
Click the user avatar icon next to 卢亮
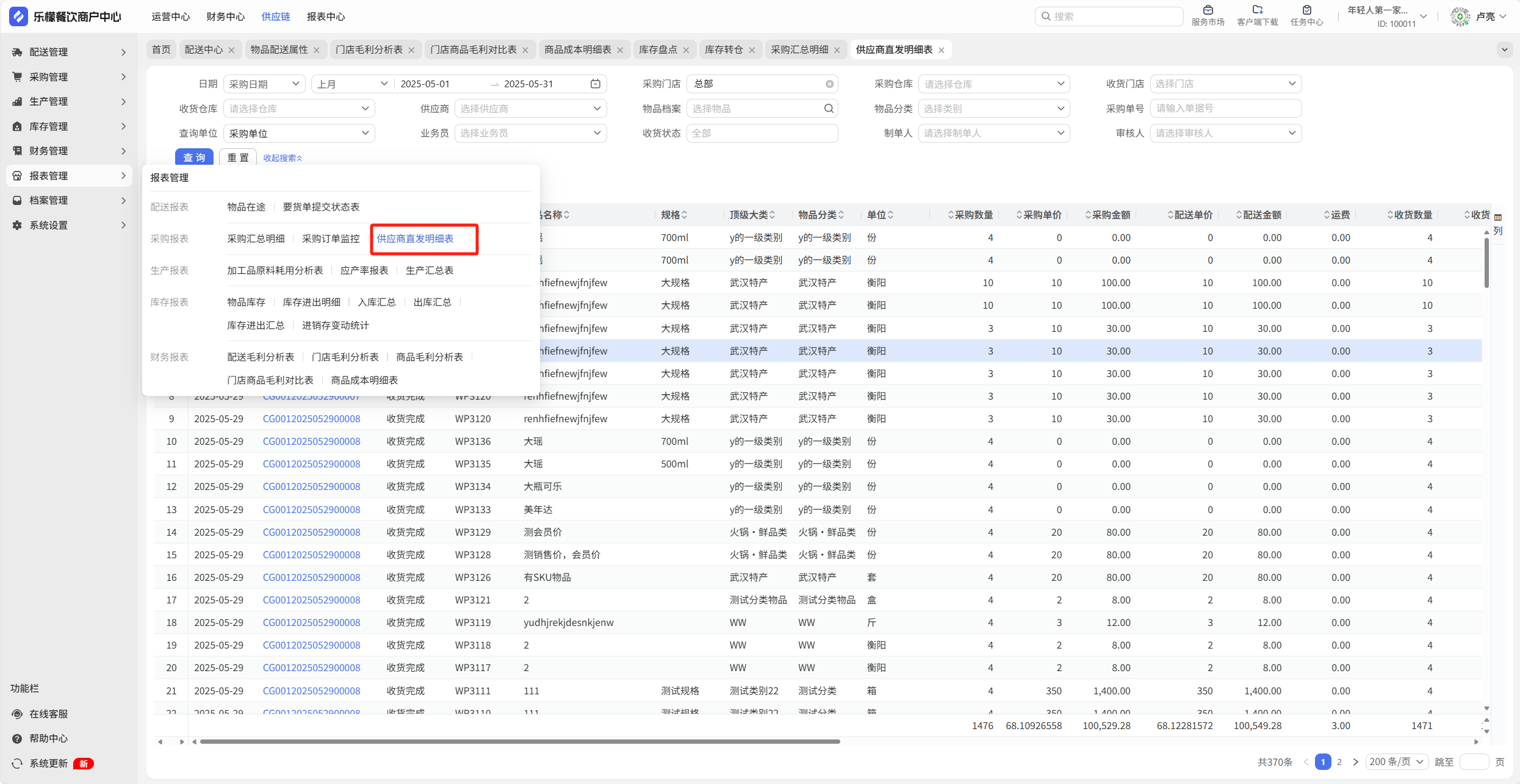point(1460,16)
